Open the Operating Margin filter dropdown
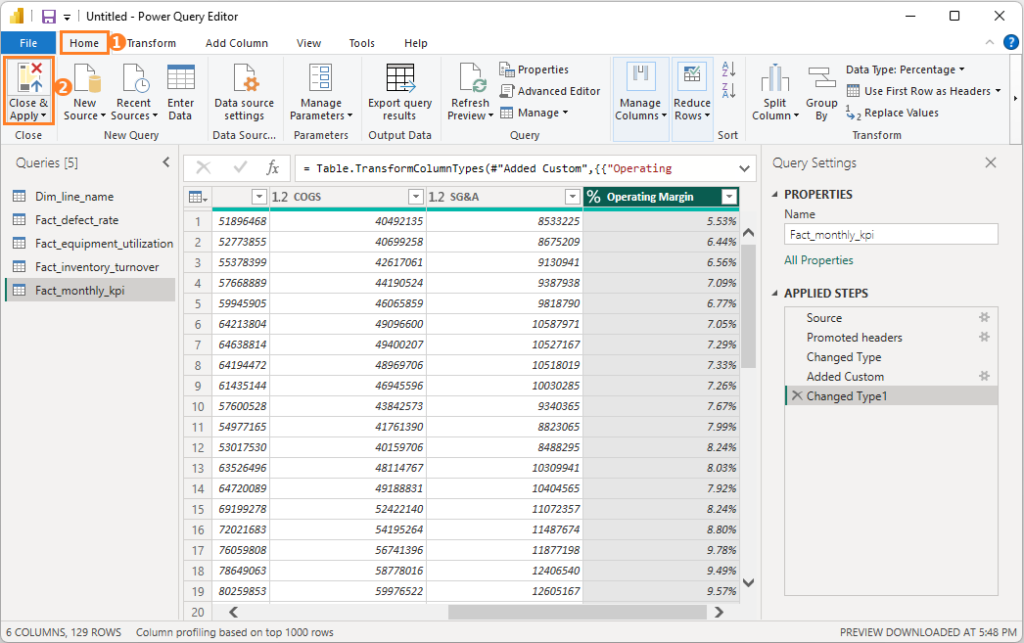1024x643 pixels. point(729,196)
